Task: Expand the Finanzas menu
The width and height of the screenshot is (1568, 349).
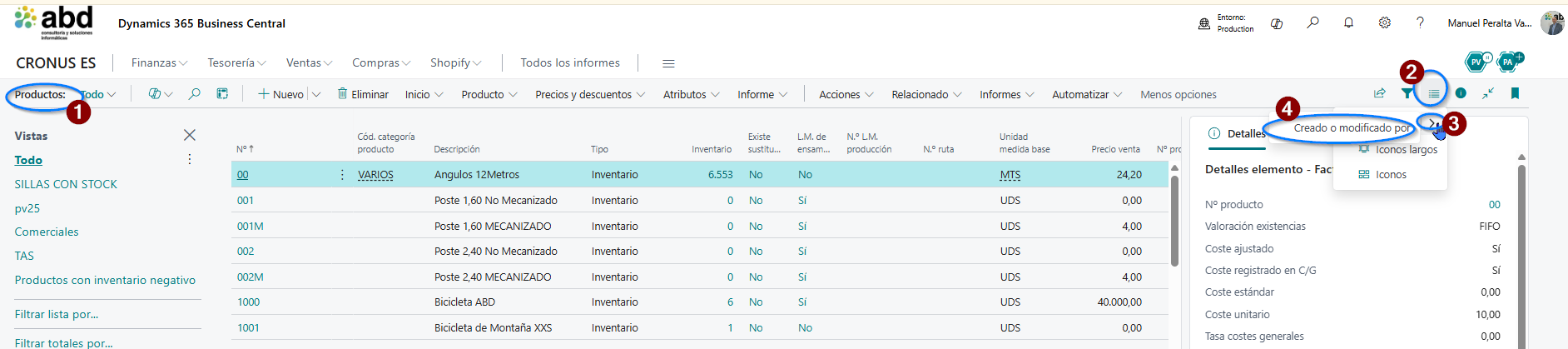Action: (x=159, y=62)
